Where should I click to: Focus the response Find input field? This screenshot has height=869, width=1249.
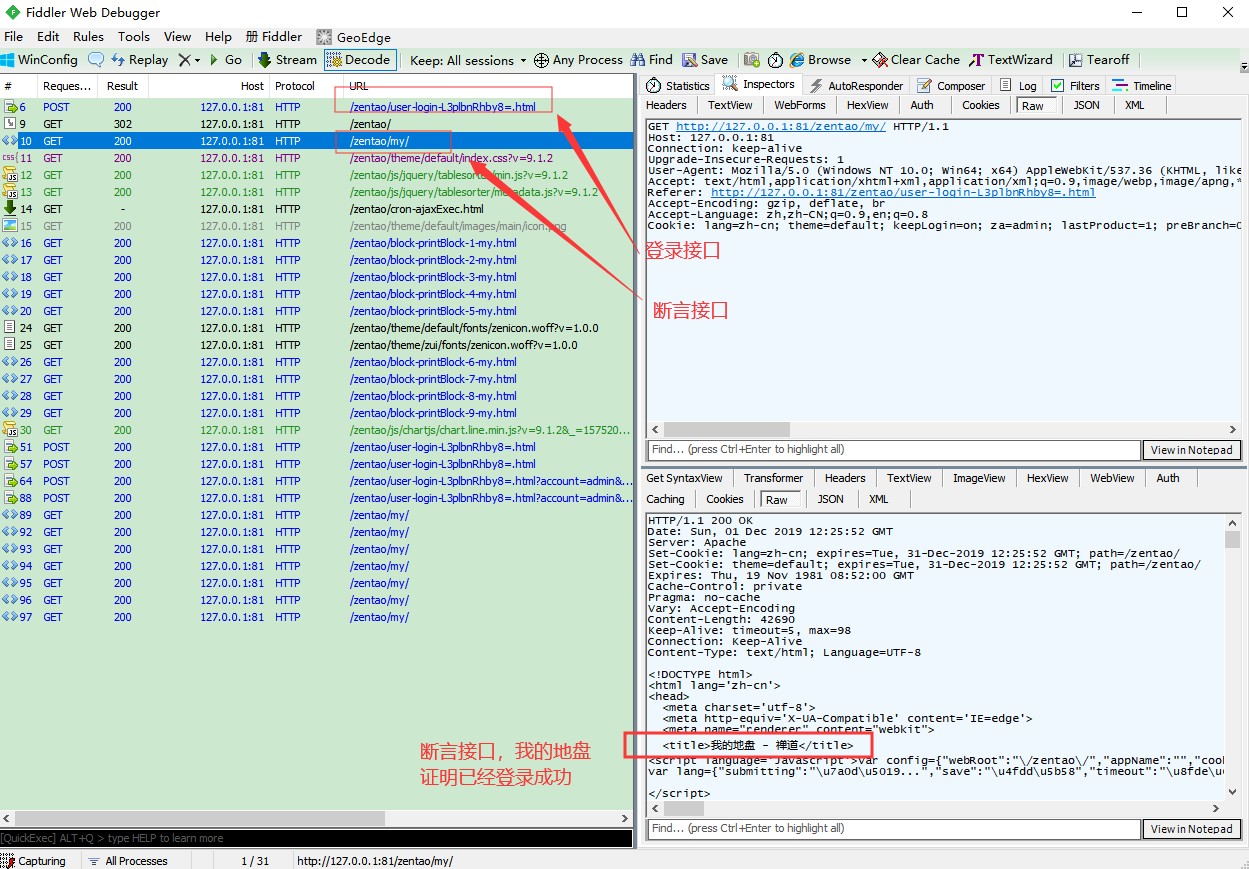tap(893, 829)
